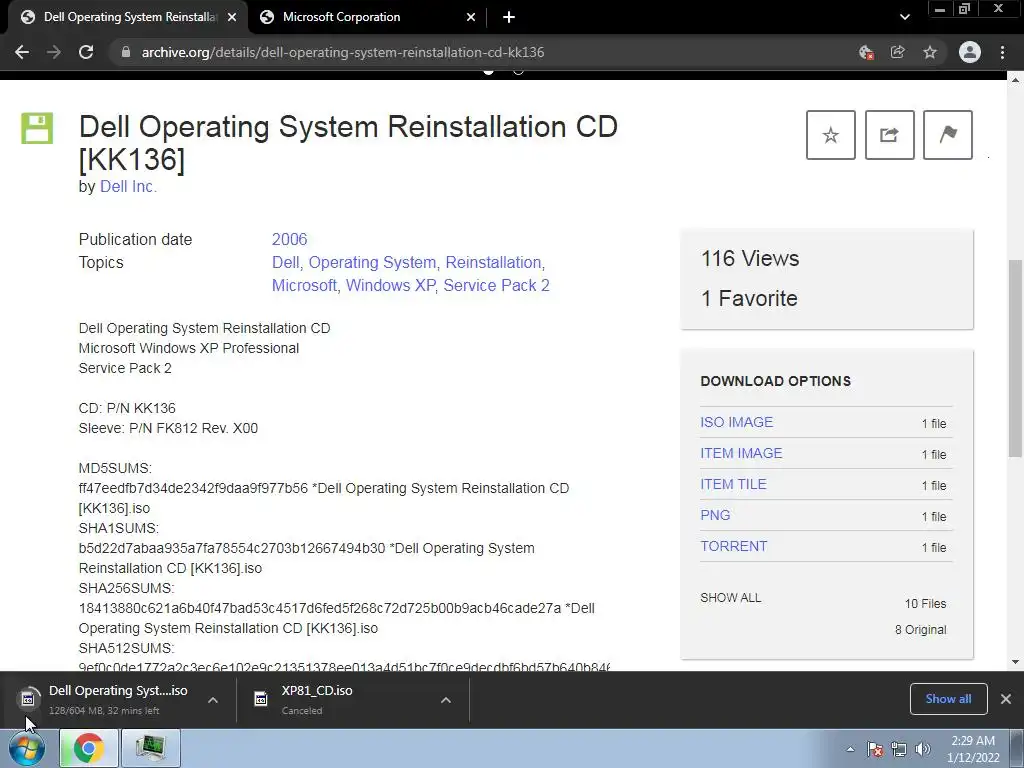Switch to the Microsoft Corporation tab
Screen dimensions: 1024x768
(368, 18)
